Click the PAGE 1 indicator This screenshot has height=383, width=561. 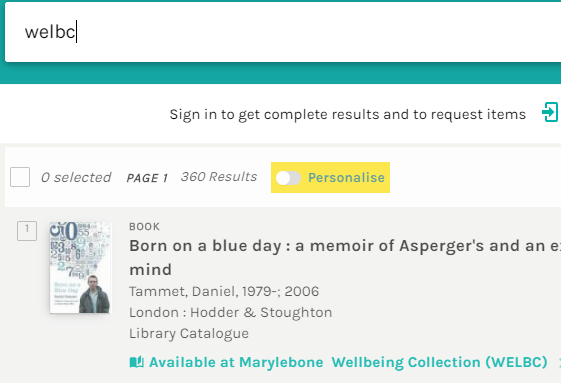(x=147, y=178)
